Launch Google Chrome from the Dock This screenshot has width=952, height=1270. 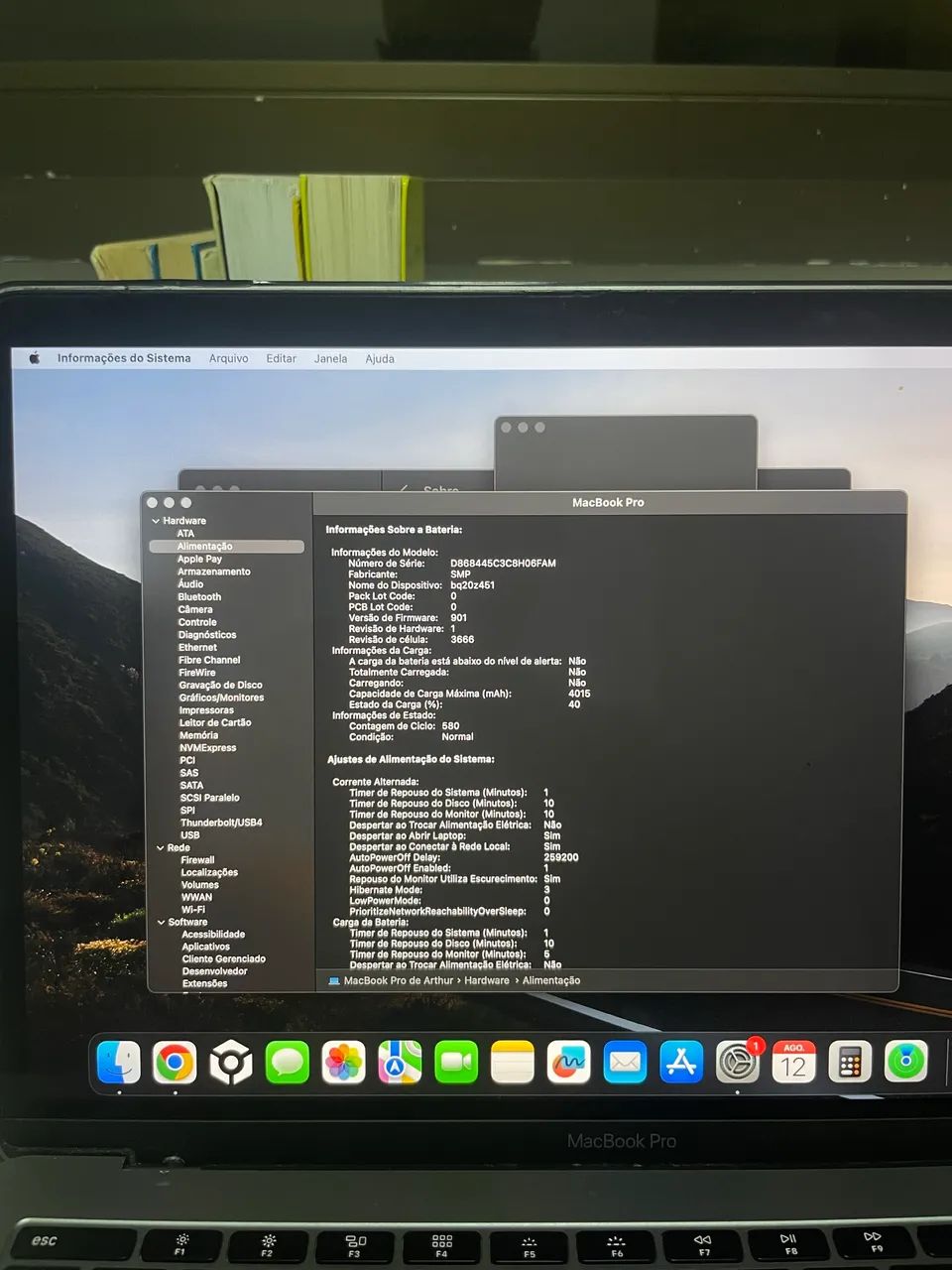coord(175,1063)
